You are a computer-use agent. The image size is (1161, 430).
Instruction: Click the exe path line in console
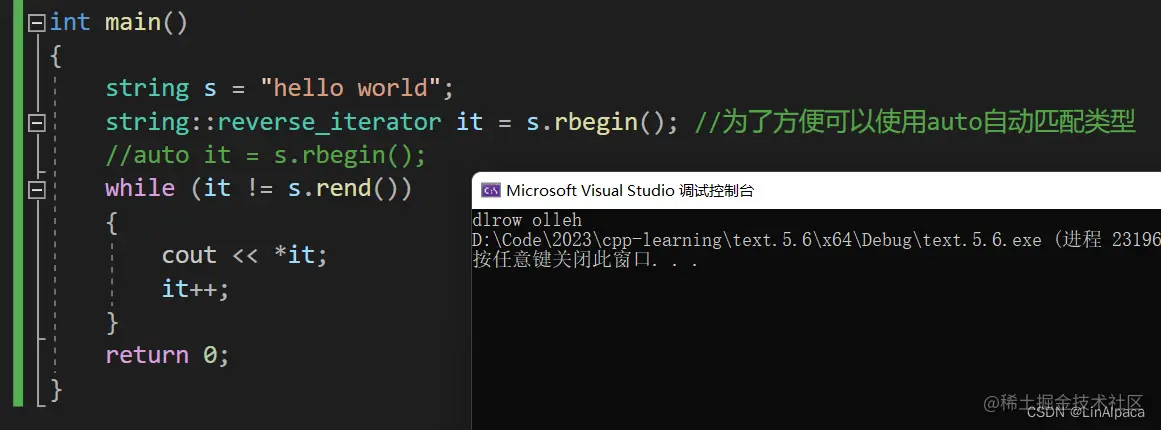(x=816, y=240)
